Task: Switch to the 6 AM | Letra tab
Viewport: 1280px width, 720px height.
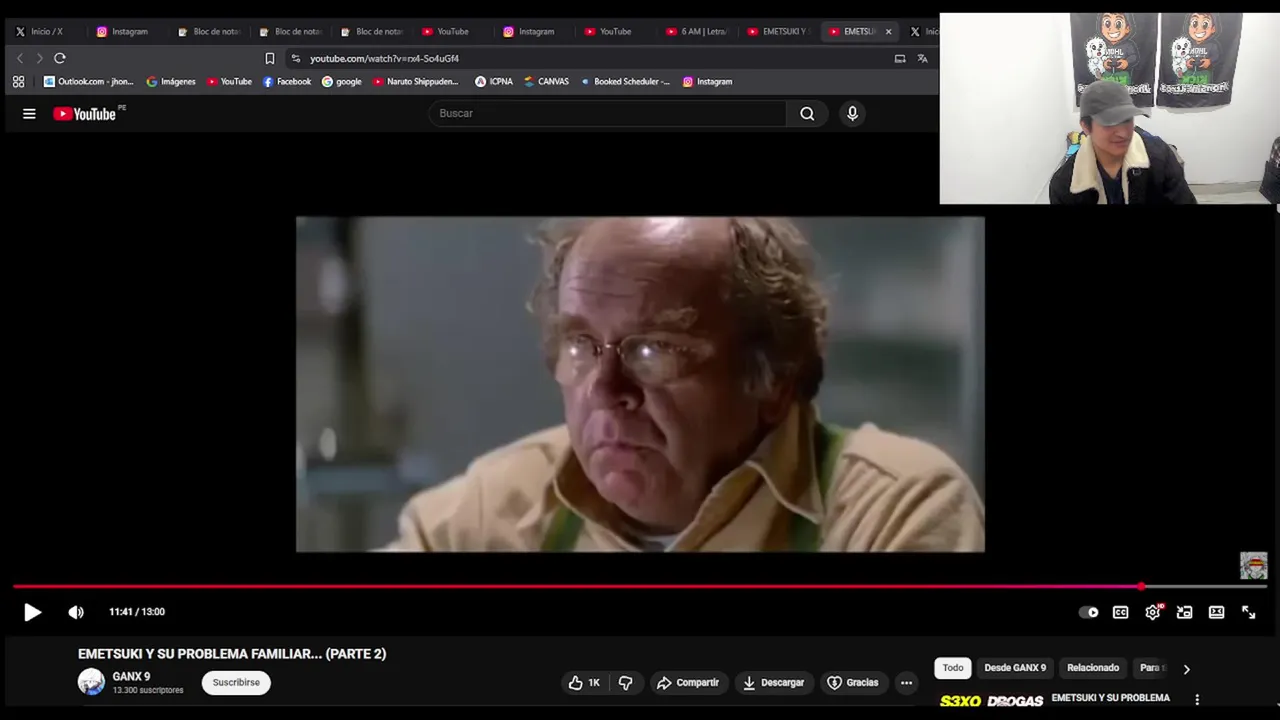Action: point(697,32)
